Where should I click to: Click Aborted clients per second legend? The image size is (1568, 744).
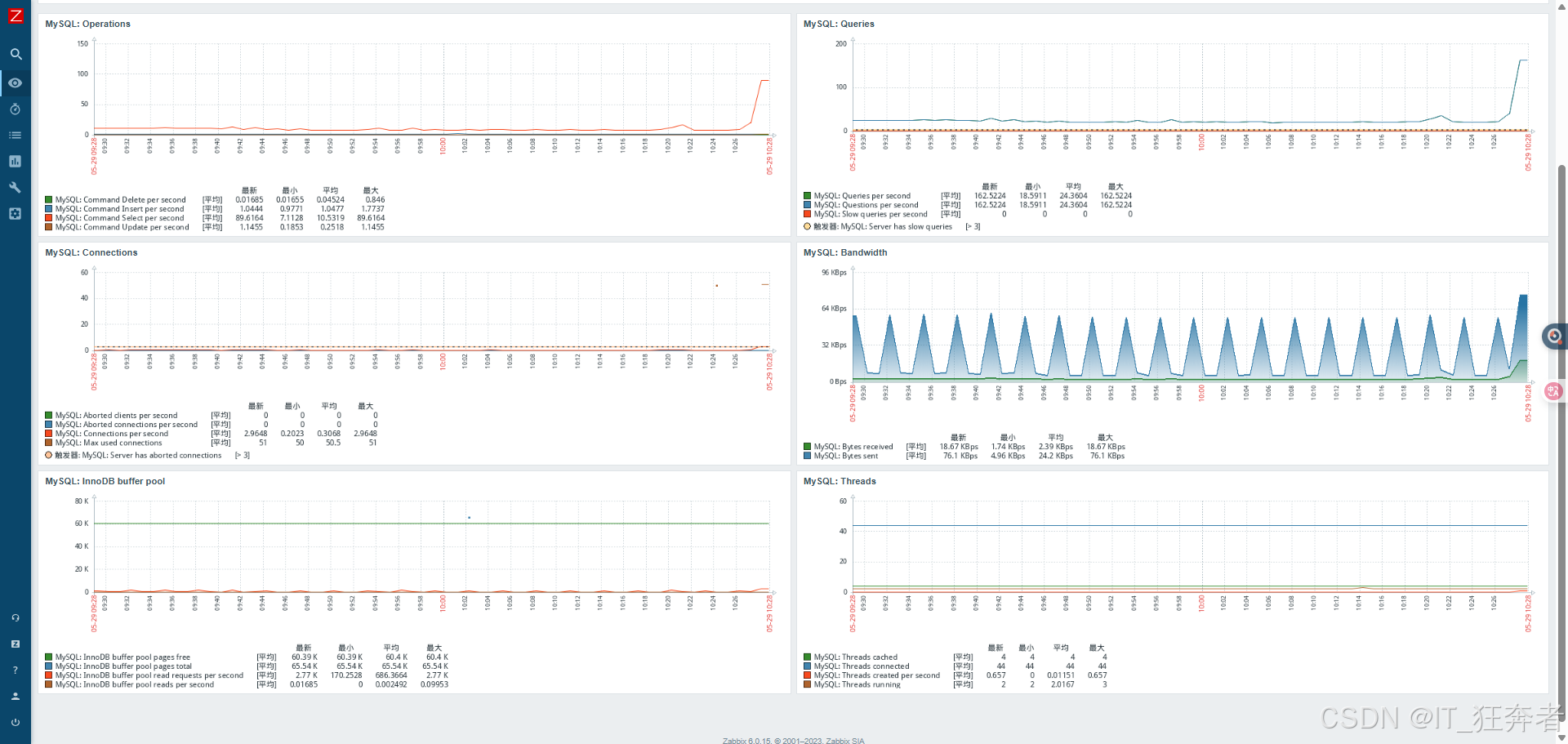coord(117,416)
